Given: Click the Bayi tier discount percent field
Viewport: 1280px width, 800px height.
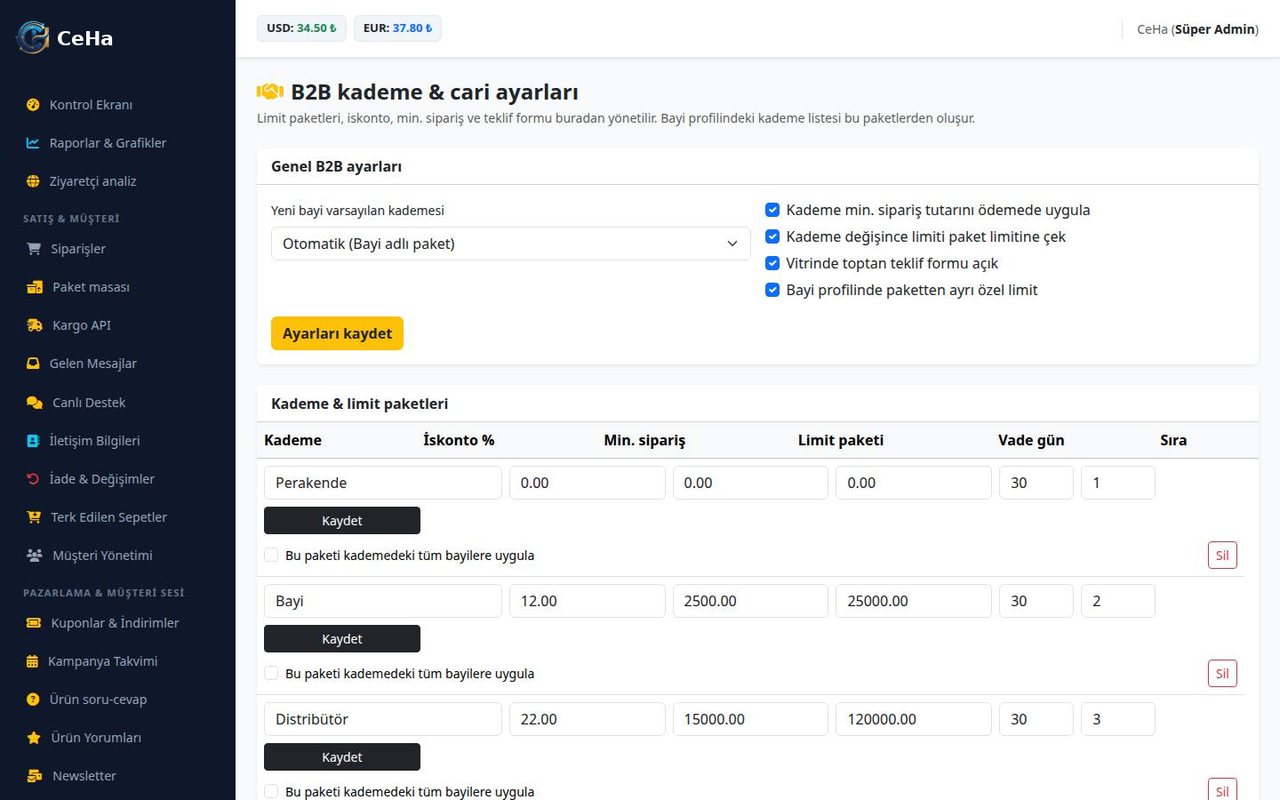Looking at the screenshot, I should click(587, 601).
